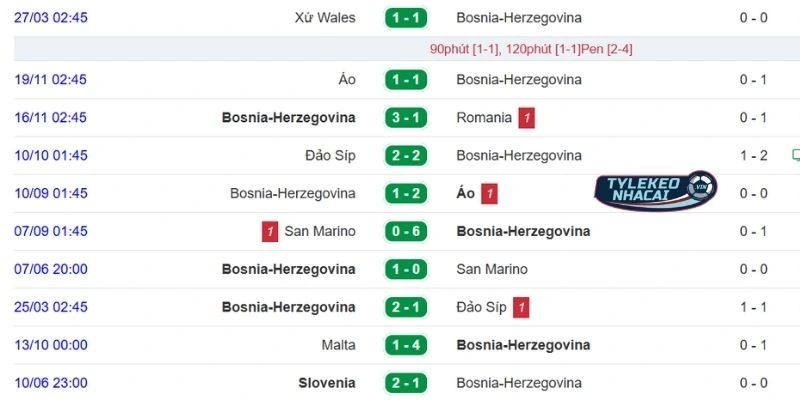The height and width of the screenshot is (400, 800).
Task: Open the Slovenia team link
Action: 326,383
